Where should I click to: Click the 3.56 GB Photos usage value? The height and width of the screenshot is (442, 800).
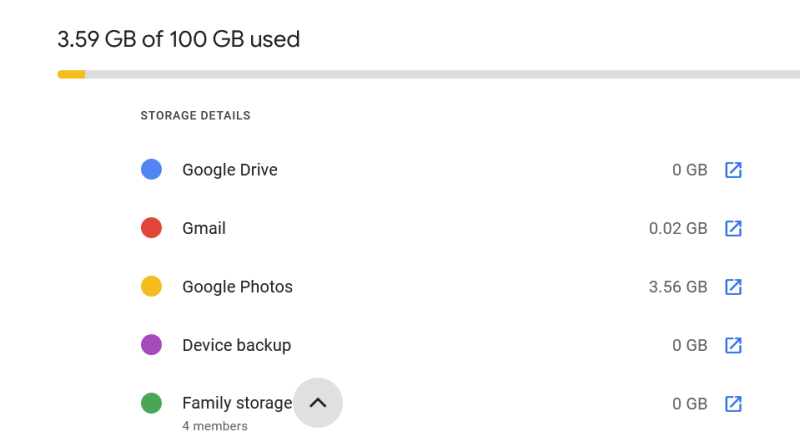click(677, 287)
